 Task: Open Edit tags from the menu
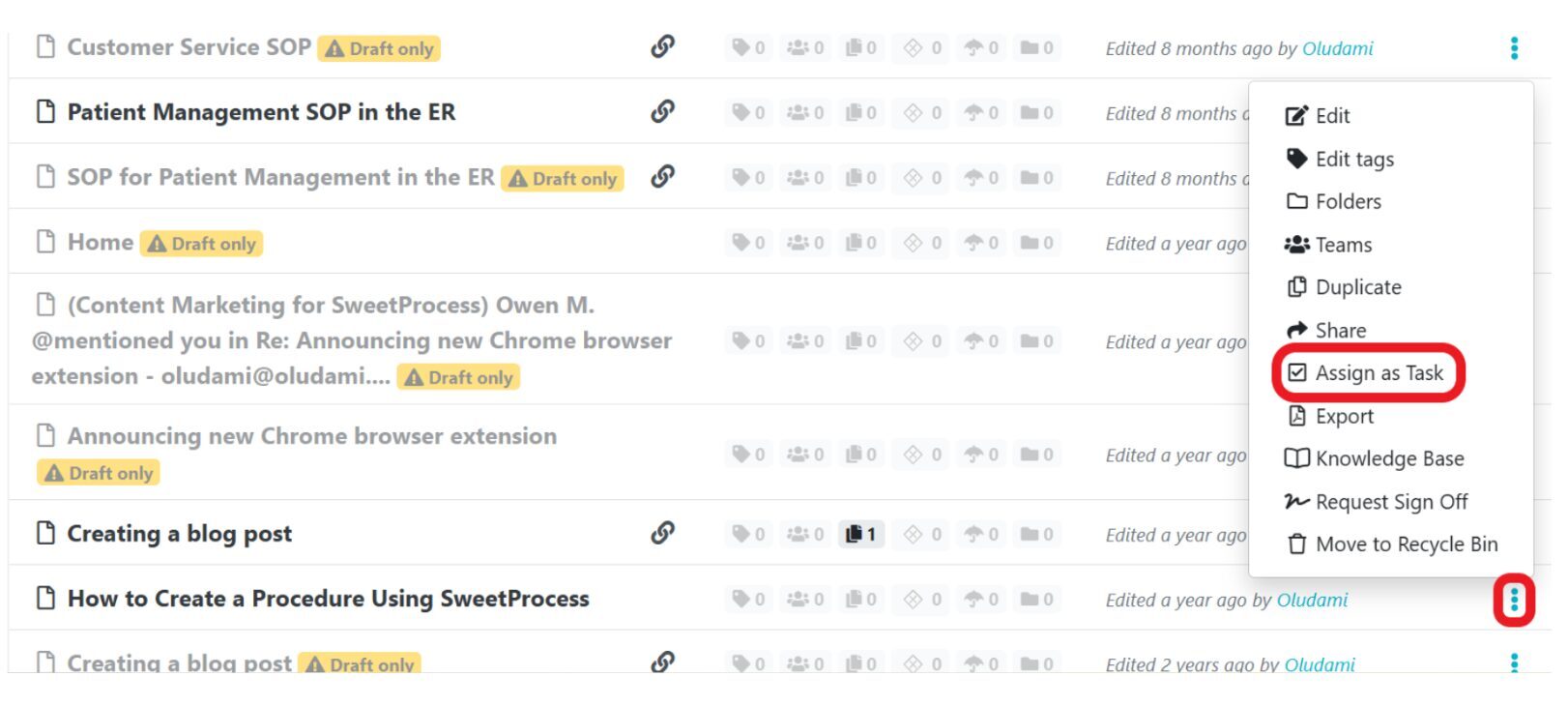click(1353, 159)
